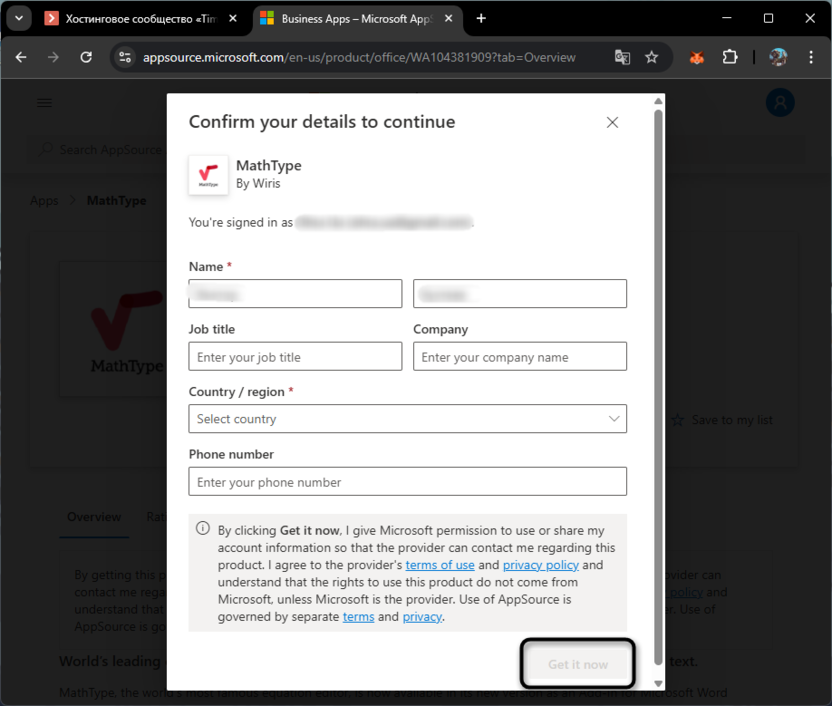Open the extensions puzzle icon
This screenshot has height=706, width=832.
(x=730, y=57)
